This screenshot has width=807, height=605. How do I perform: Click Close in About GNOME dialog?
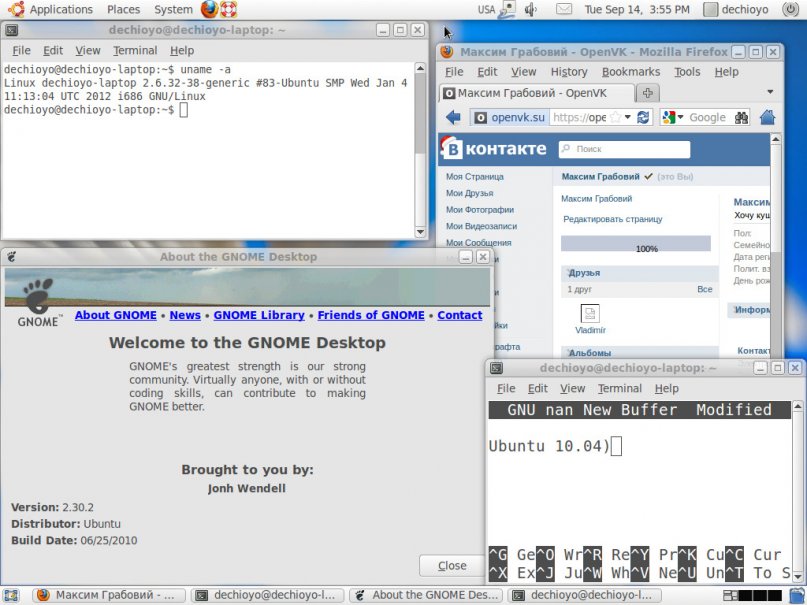point(452,565)
